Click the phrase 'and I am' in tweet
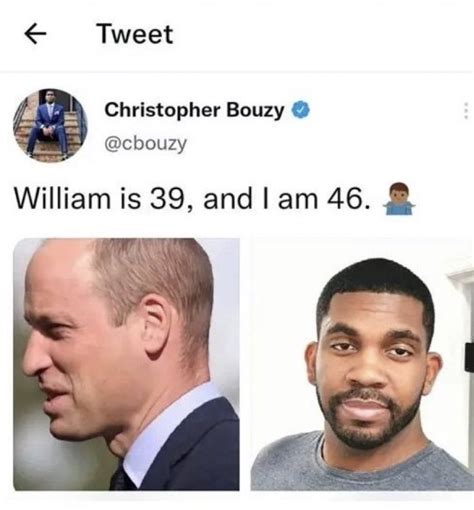Image resolution: width=474 pixels, height=510 pixels. (260, 199)
